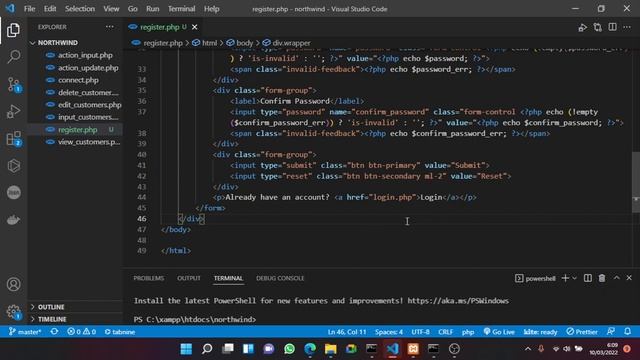
Task: Open the Selection menu
Action: [80, 9]
